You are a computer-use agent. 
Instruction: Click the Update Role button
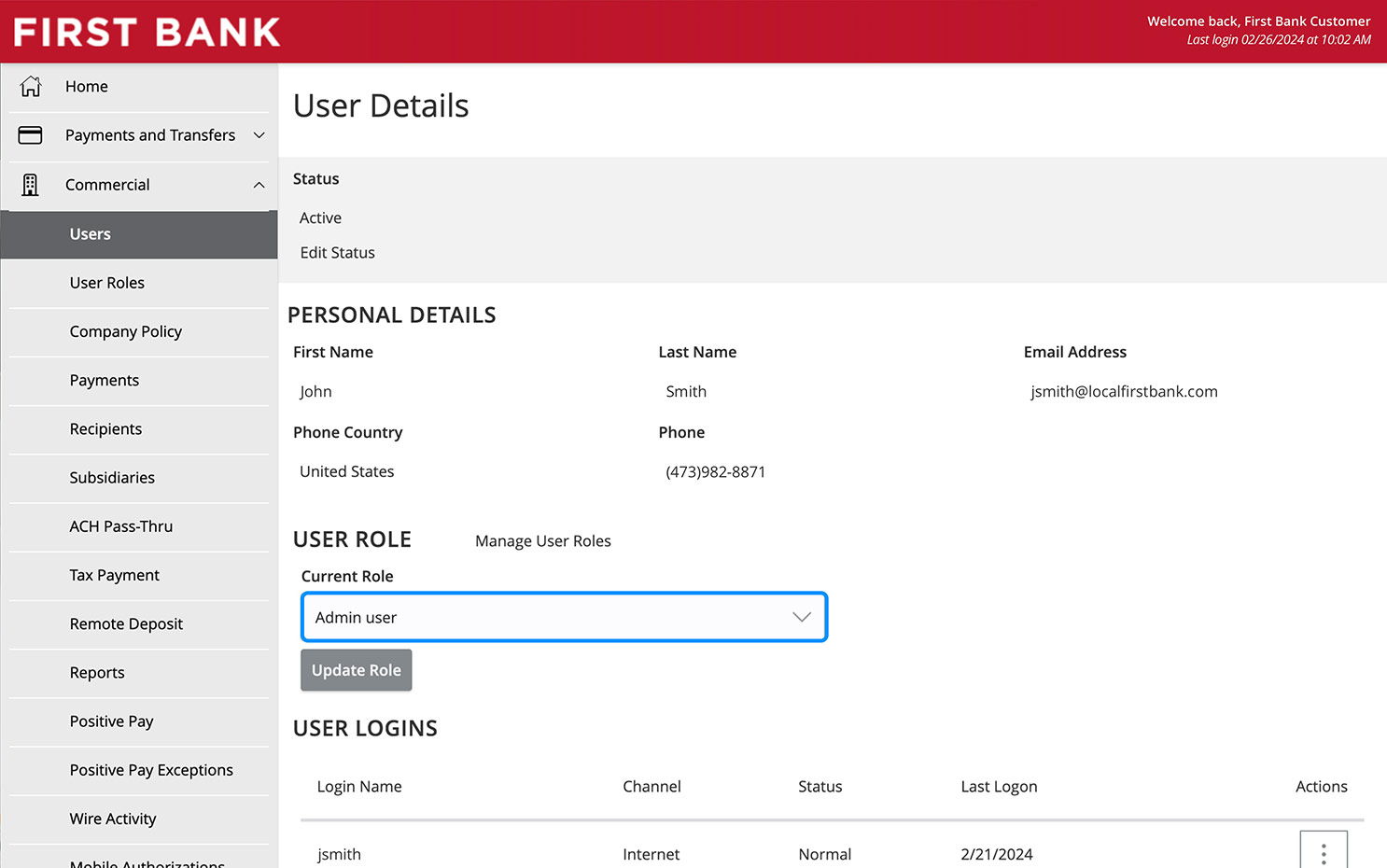(x=356, y=670)
